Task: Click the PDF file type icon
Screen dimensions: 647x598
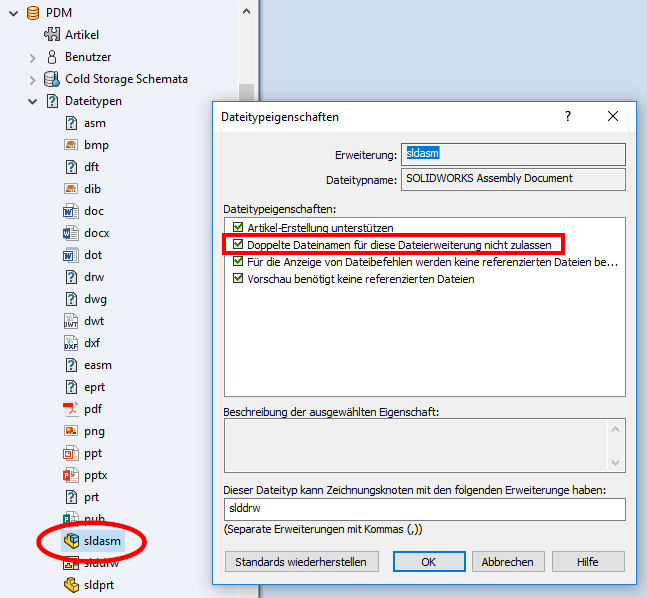Action: click(71, 409)
